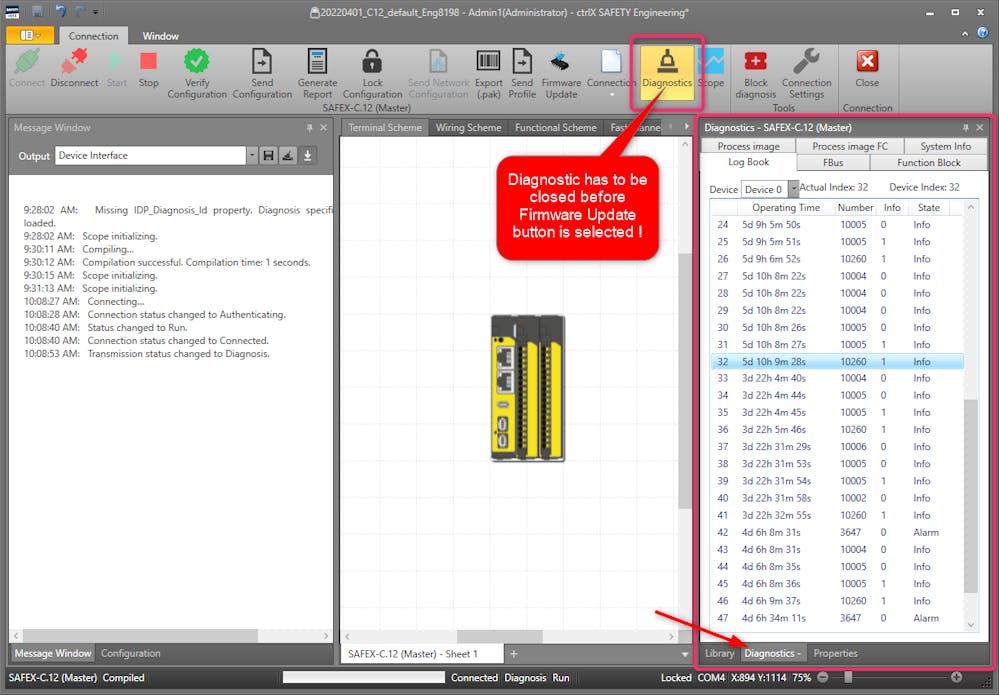
Task: Switch to the Configuration bottom tab
Action: pyautogui.click(x=131, y=654)
